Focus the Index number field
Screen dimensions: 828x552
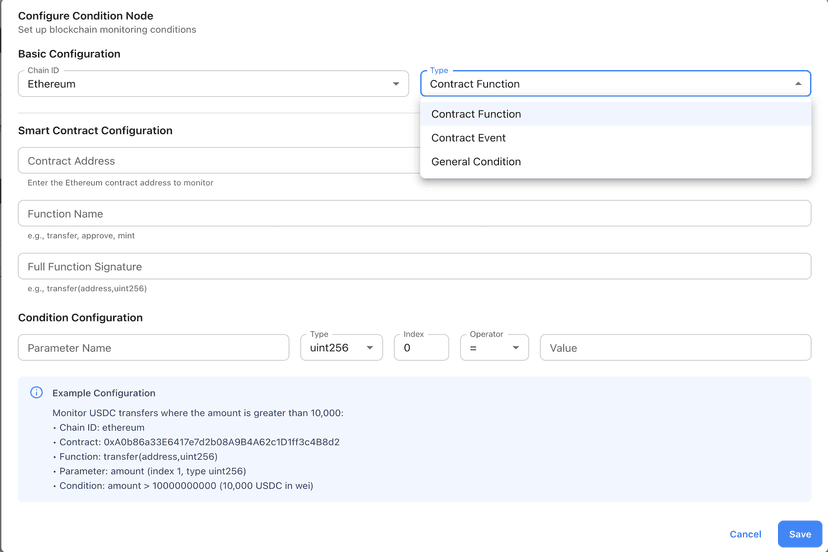tap(421, 348)
